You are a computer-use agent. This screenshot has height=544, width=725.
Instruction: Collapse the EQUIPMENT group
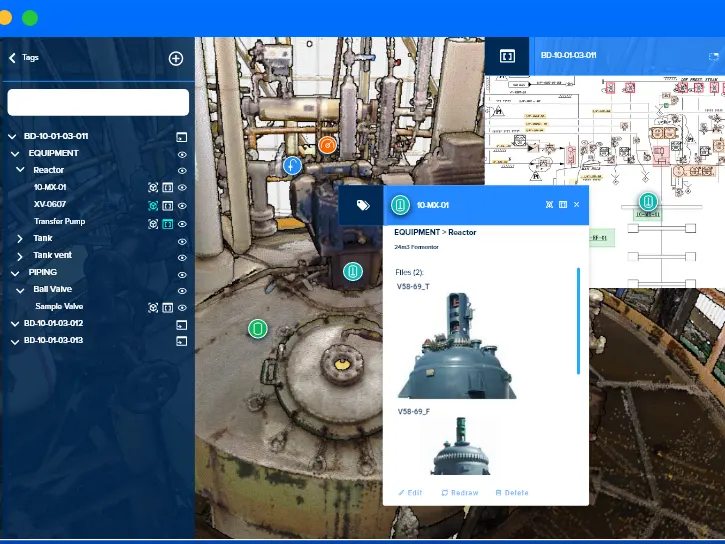pos(15,153)
